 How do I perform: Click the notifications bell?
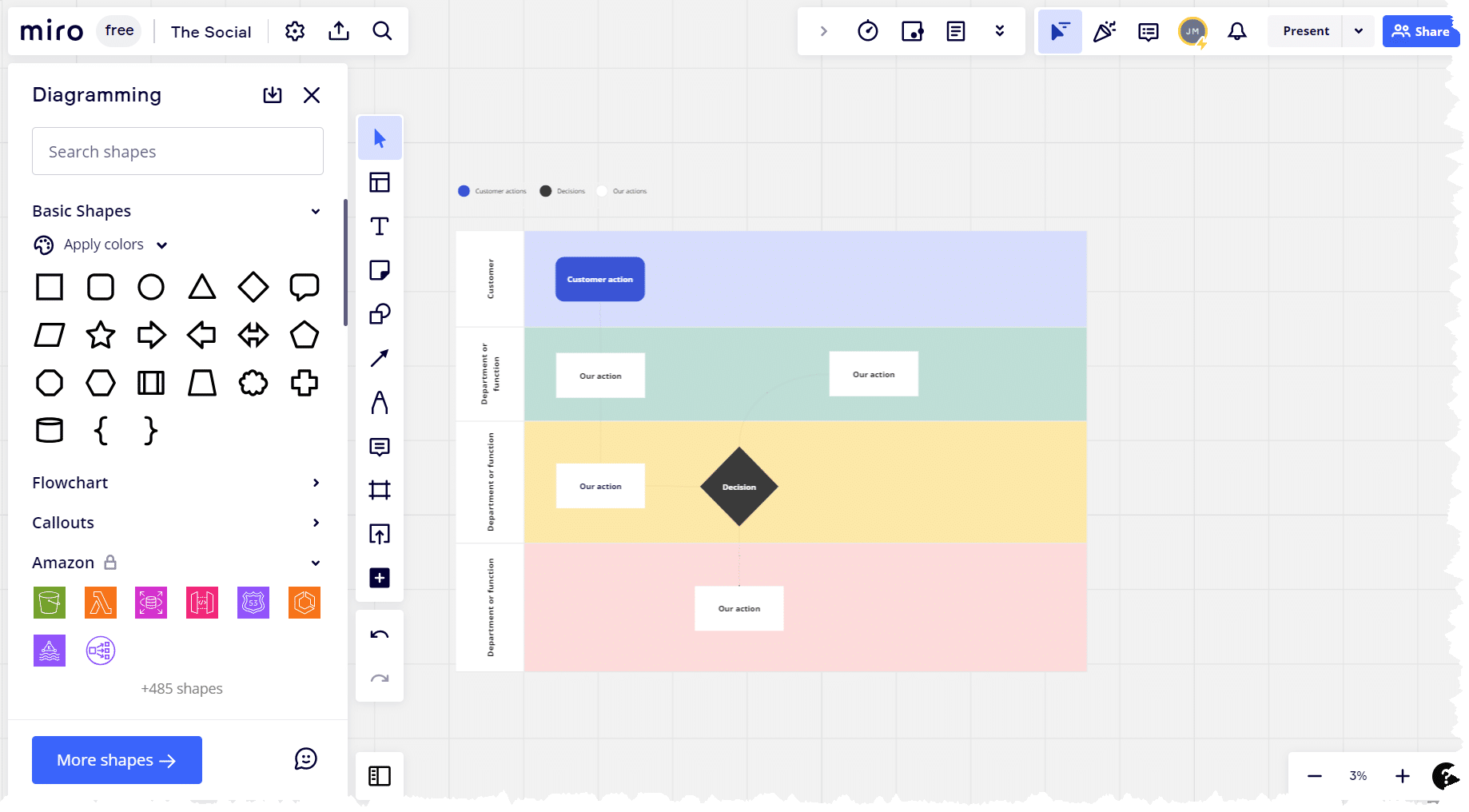point(1236,31)
